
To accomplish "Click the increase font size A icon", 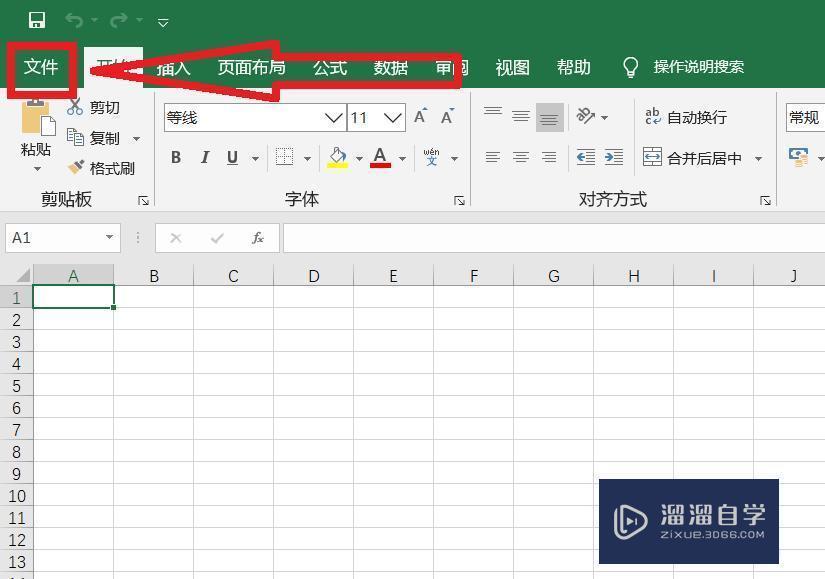I will (x=419, y=116).
